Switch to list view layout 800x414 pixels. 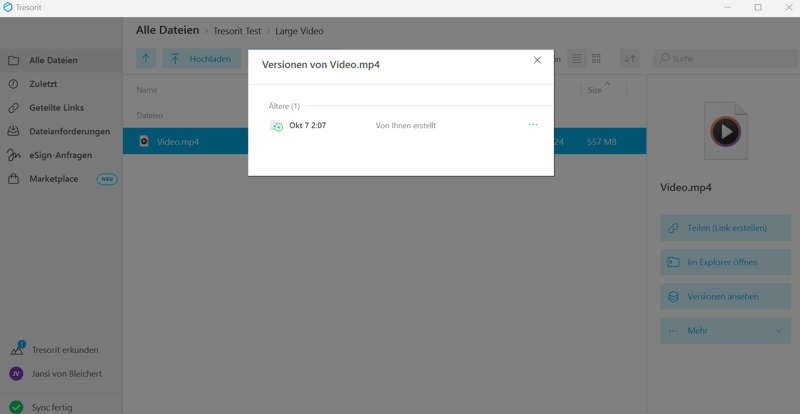(577, 59)
